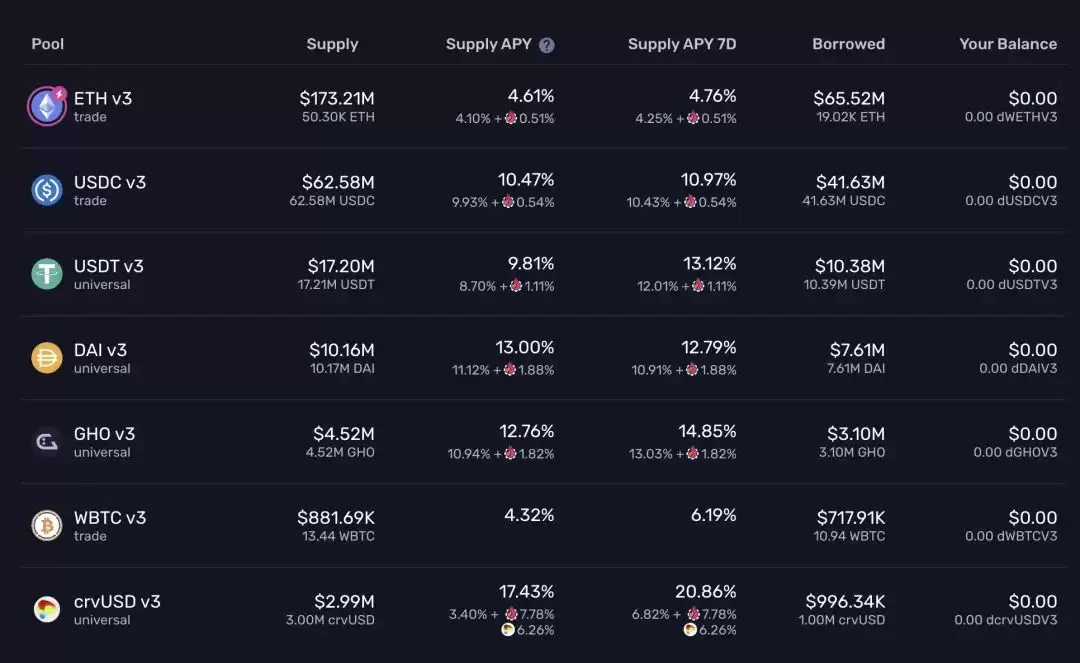Screen dimensions: 1080x663
Task: Click the crvUSD v3 pool icon
Action: [46, 609]
